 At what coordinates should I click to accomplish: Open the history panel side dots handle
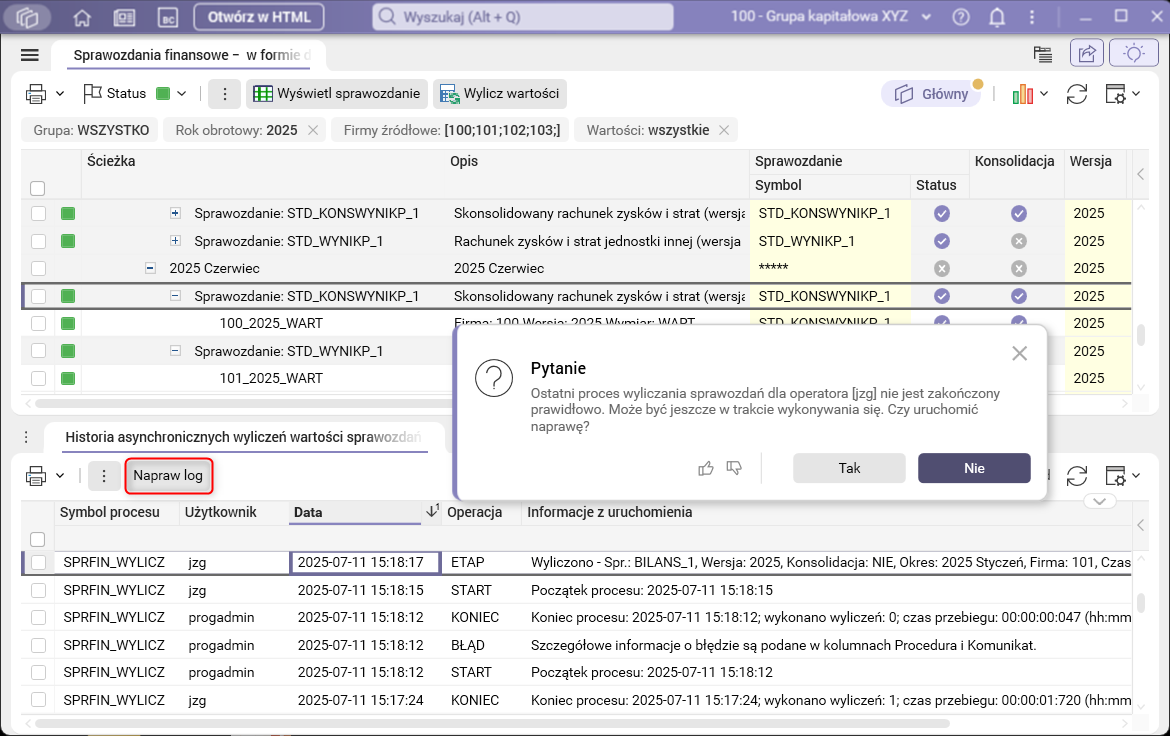[26, 437]
